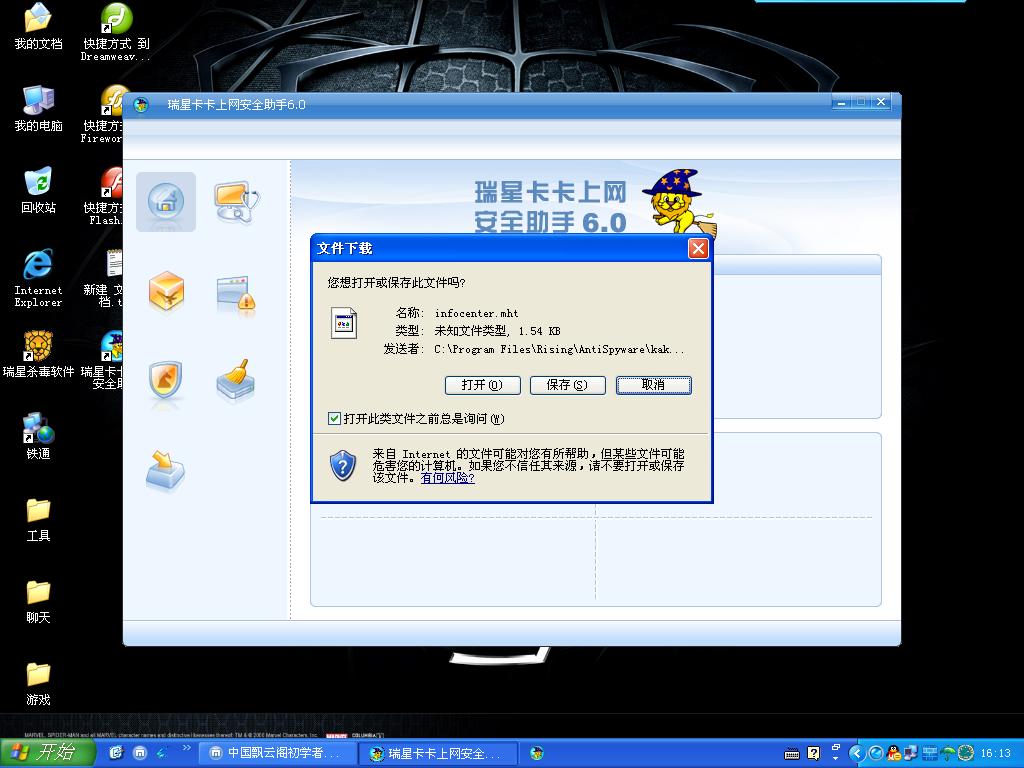This screenshot has width=1024, height=768.
Task: Click the home icon in Rising sidebar
Action: [x=166, y=201]
